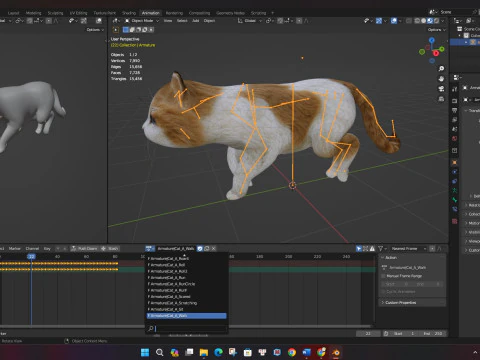480x360 pixels.
Task: Open the World properties tab
Action: tap(455, 138)
